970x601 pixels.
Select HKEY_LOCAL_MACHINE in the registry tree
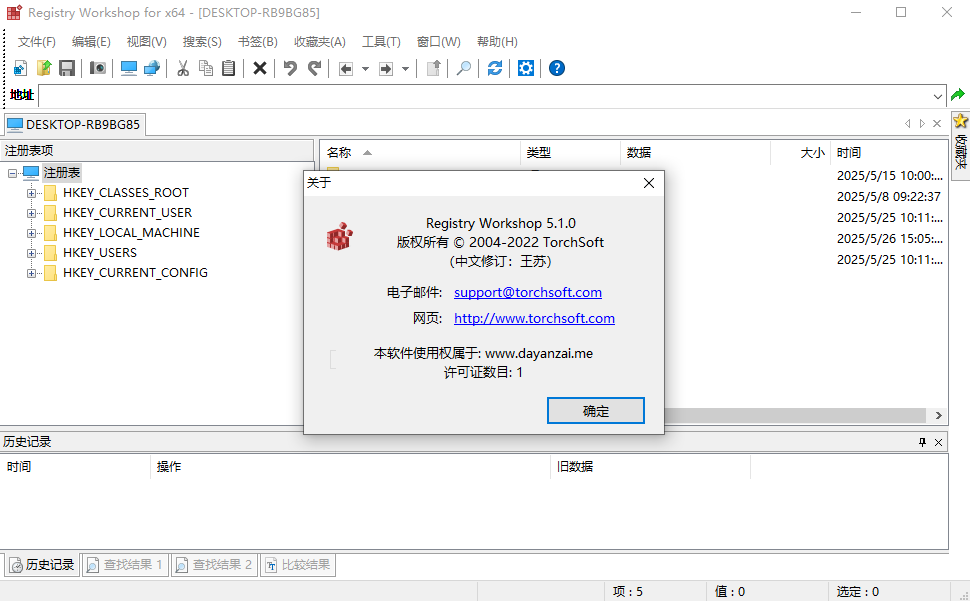(131, 233)
